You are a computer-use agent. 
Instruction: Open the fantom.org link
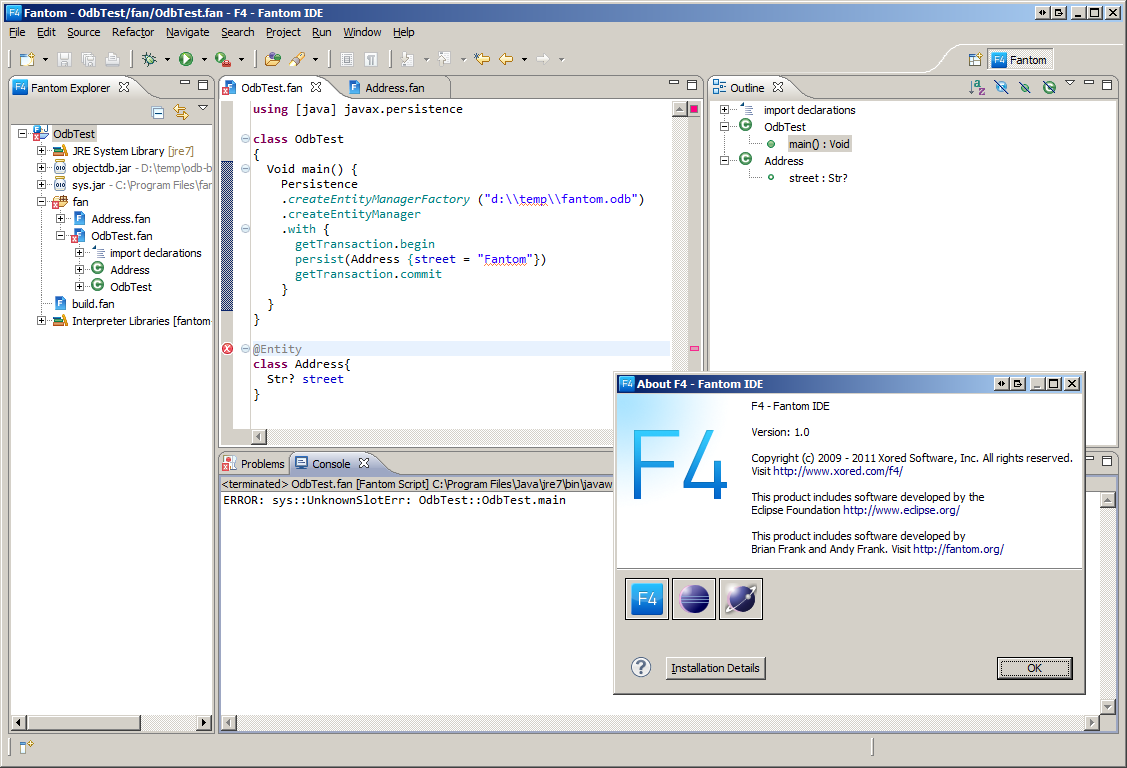click(x=958, y=549)
